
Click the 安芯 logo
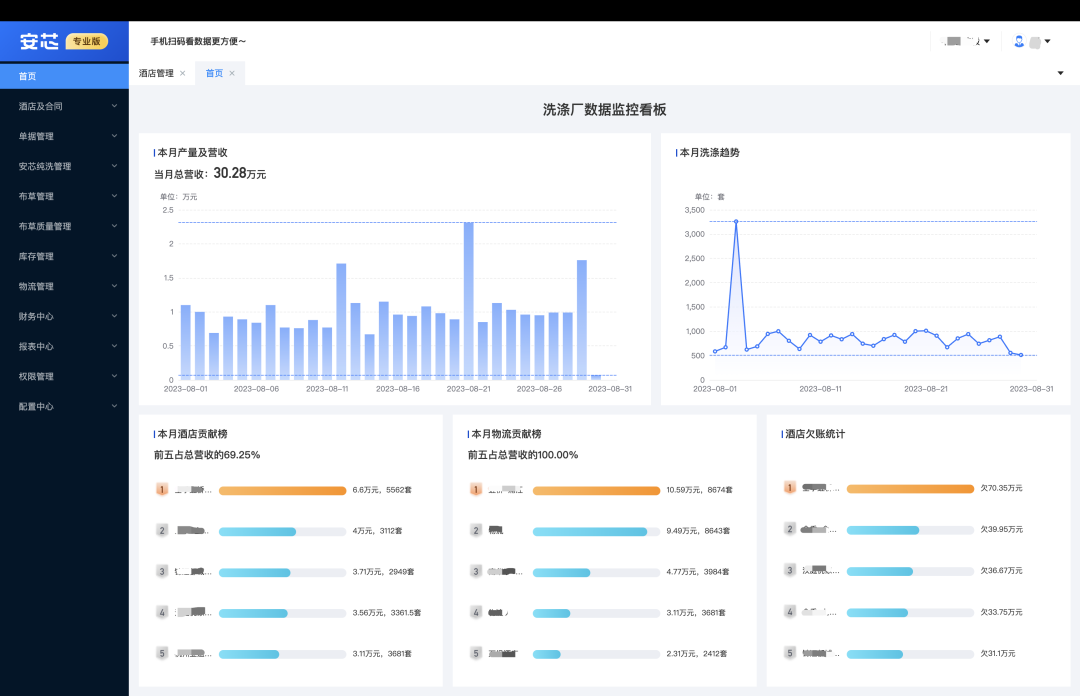pos(39,41)
